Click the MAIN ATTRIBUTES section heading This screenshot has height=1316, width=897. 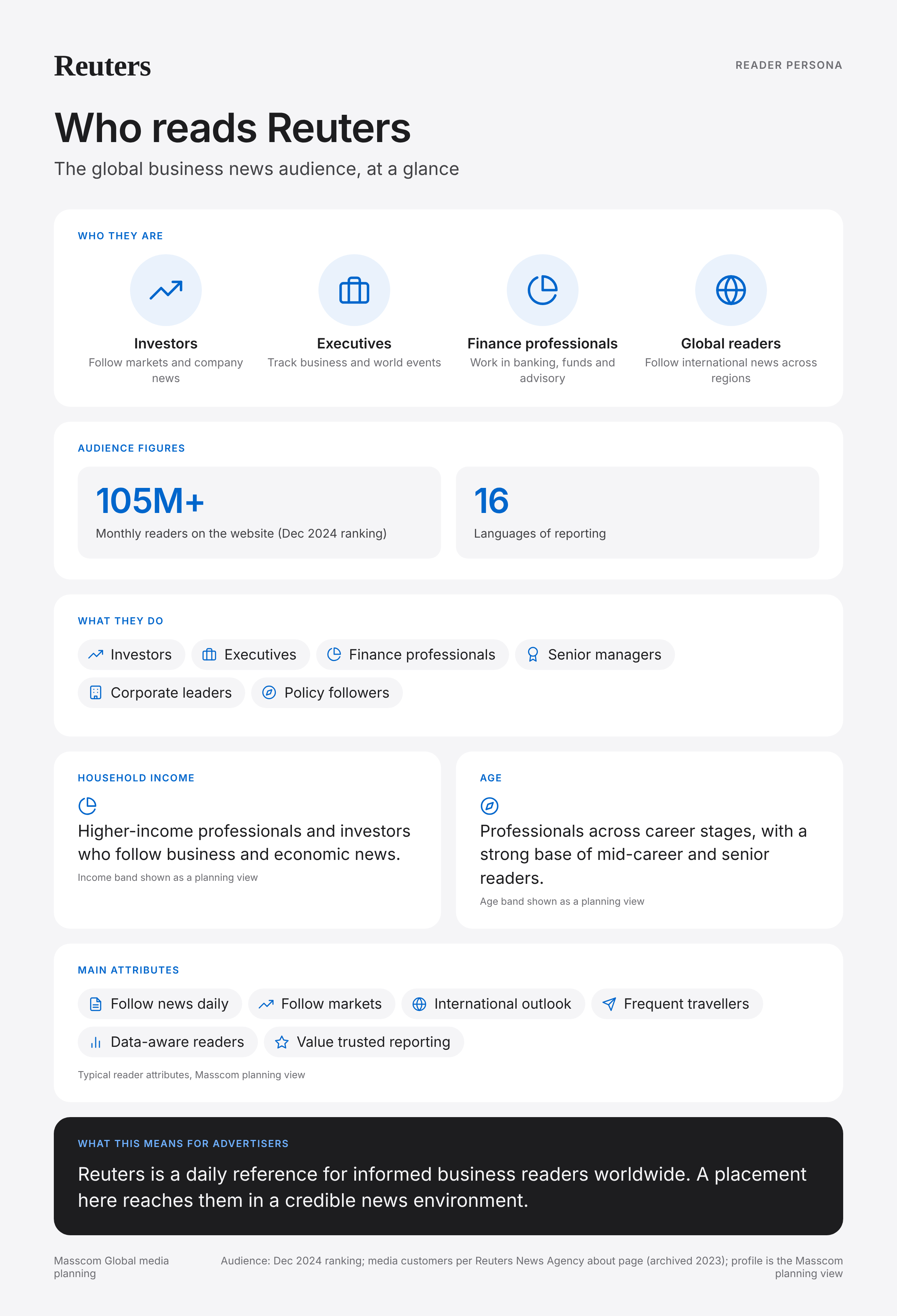coord(129,971)
